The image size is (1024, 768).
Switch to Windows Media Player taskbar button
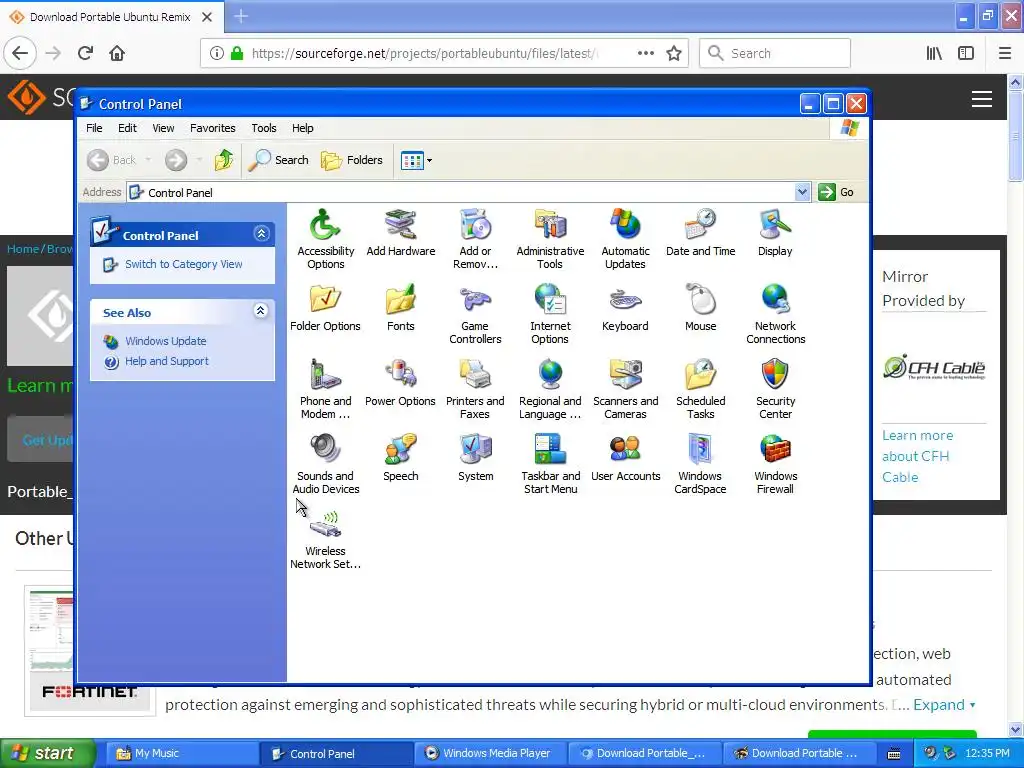pos(490,753)
